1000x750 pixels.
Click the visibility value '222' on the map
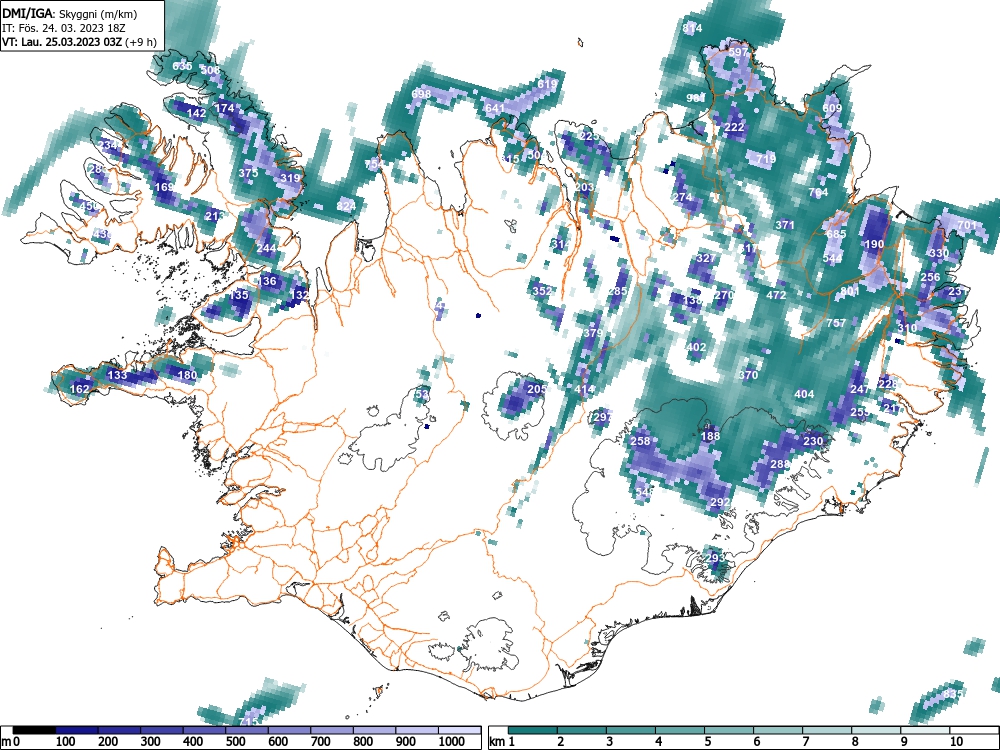[735, 127]
